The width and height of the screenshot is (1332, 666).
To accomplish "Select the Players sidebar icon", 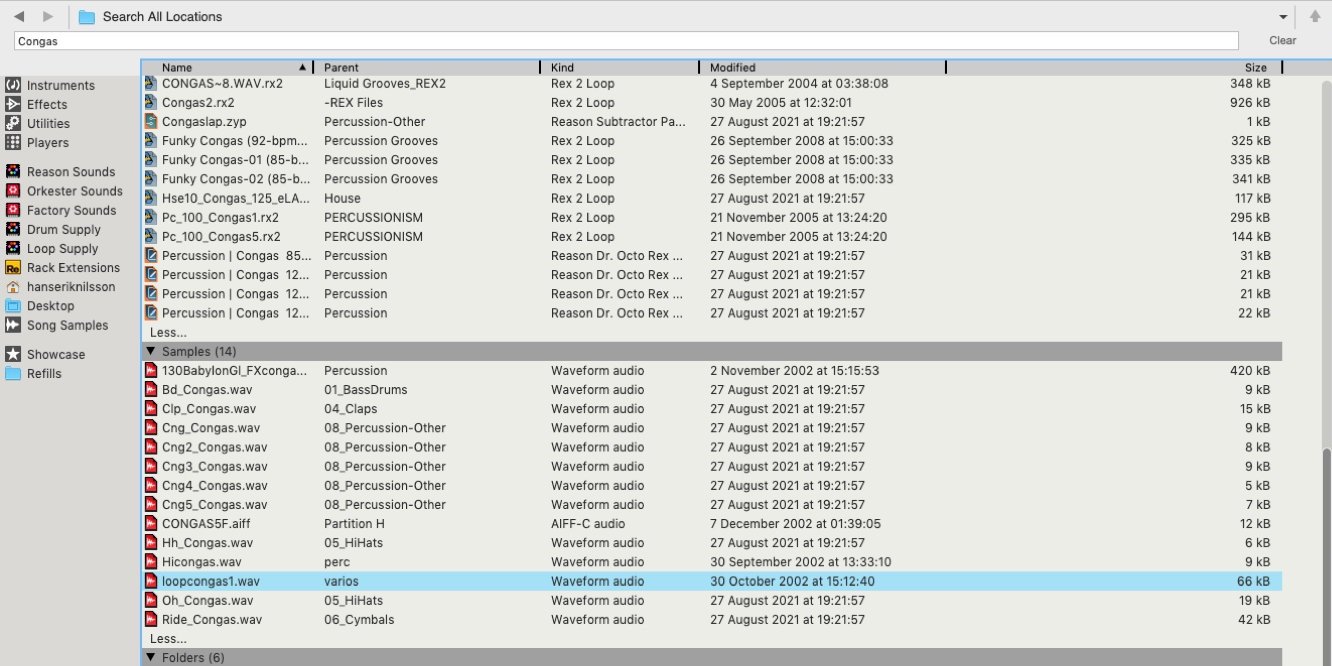I will [x=13, y=143].
